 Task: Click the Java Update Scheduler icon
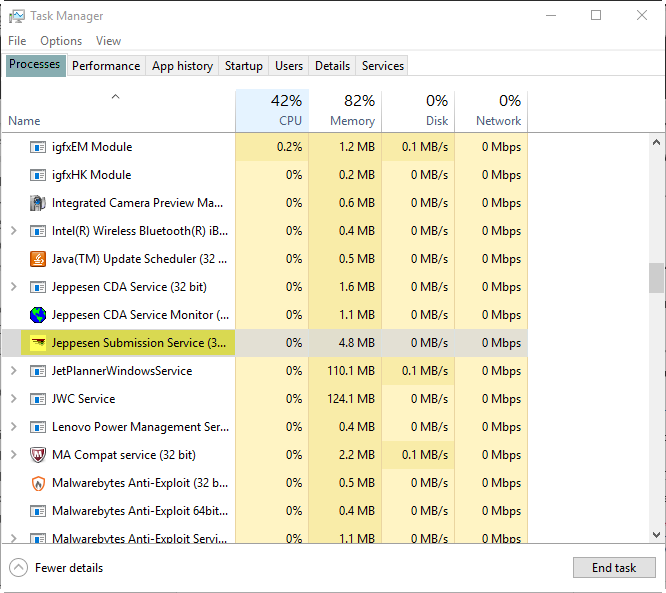click(38, 259)
